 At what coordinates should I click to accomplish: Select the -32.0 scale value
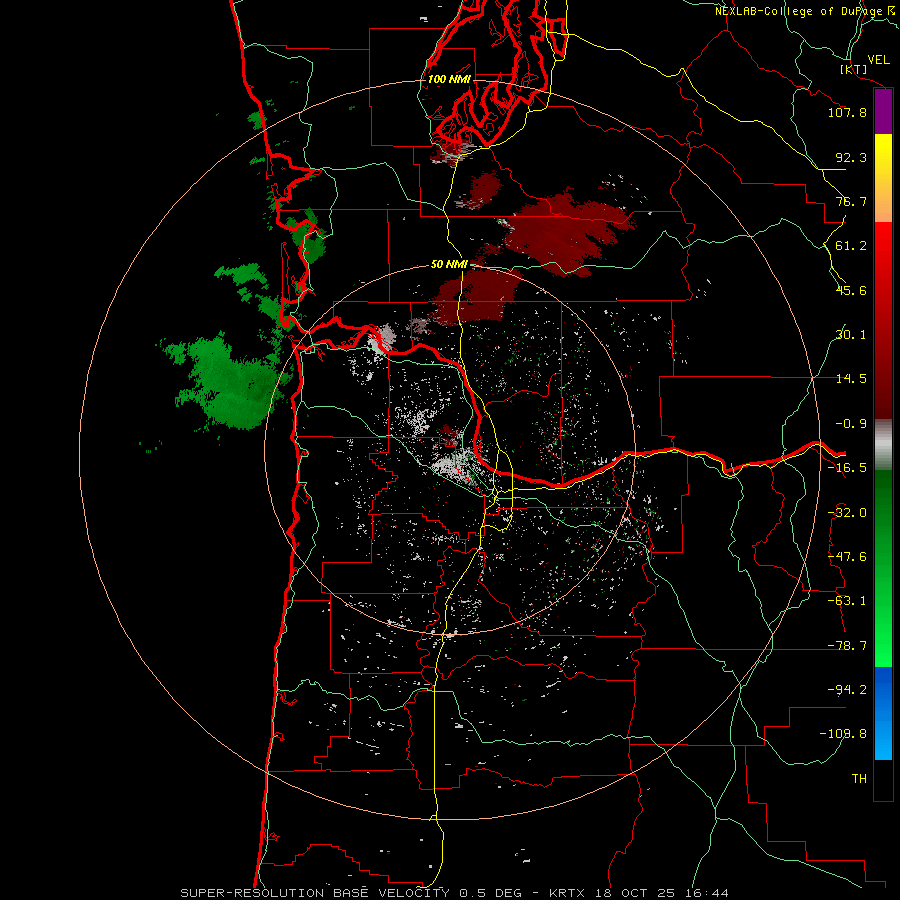coord(847,513)
